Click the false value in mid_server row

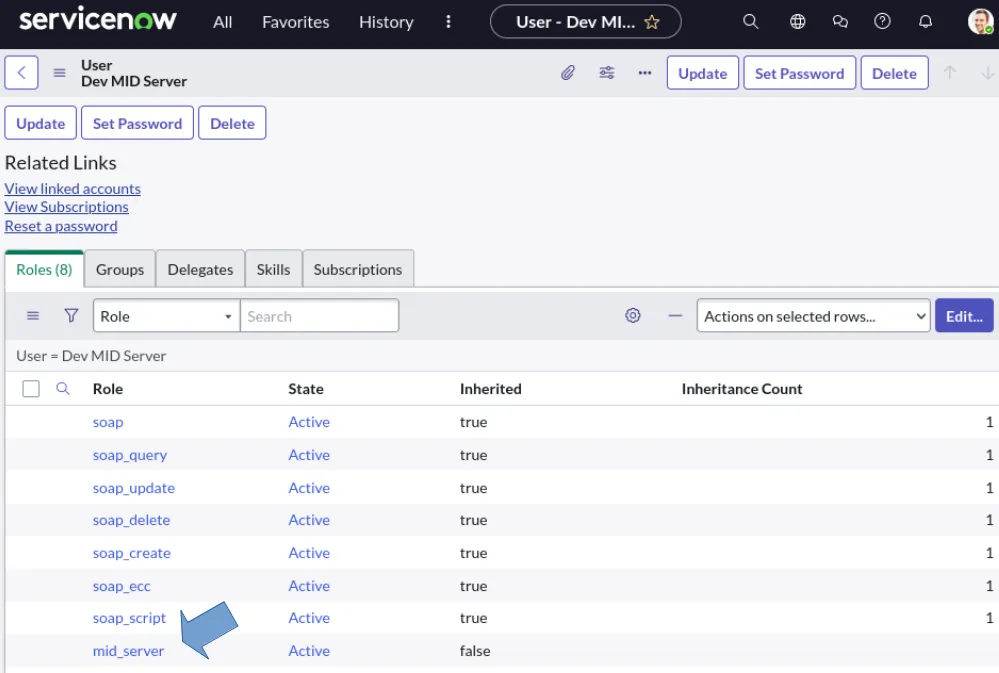pyautogui.click(x=475, y=651)
